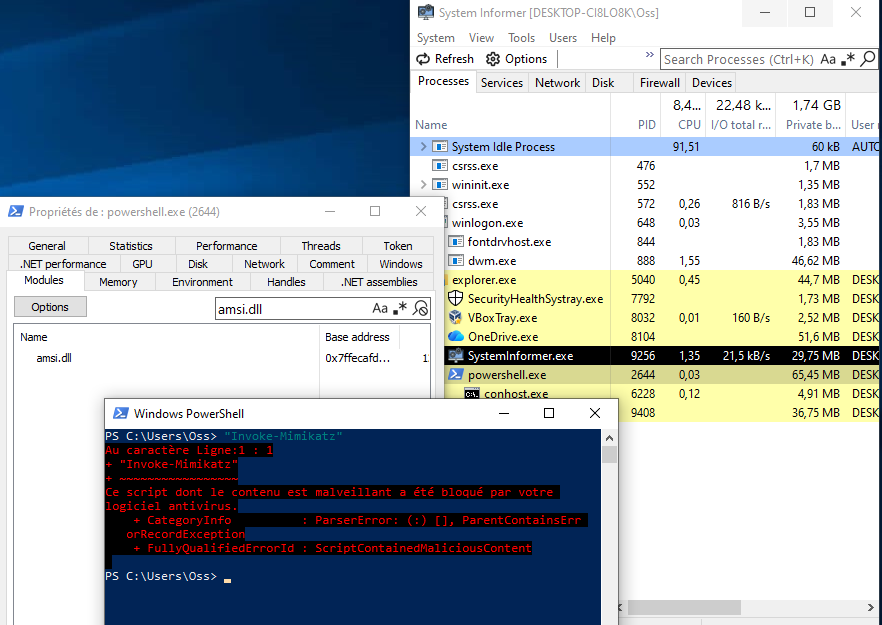This screenshot has height=625, width=882.
Task: Click the dwm.exe process icon
Action: 455,261
